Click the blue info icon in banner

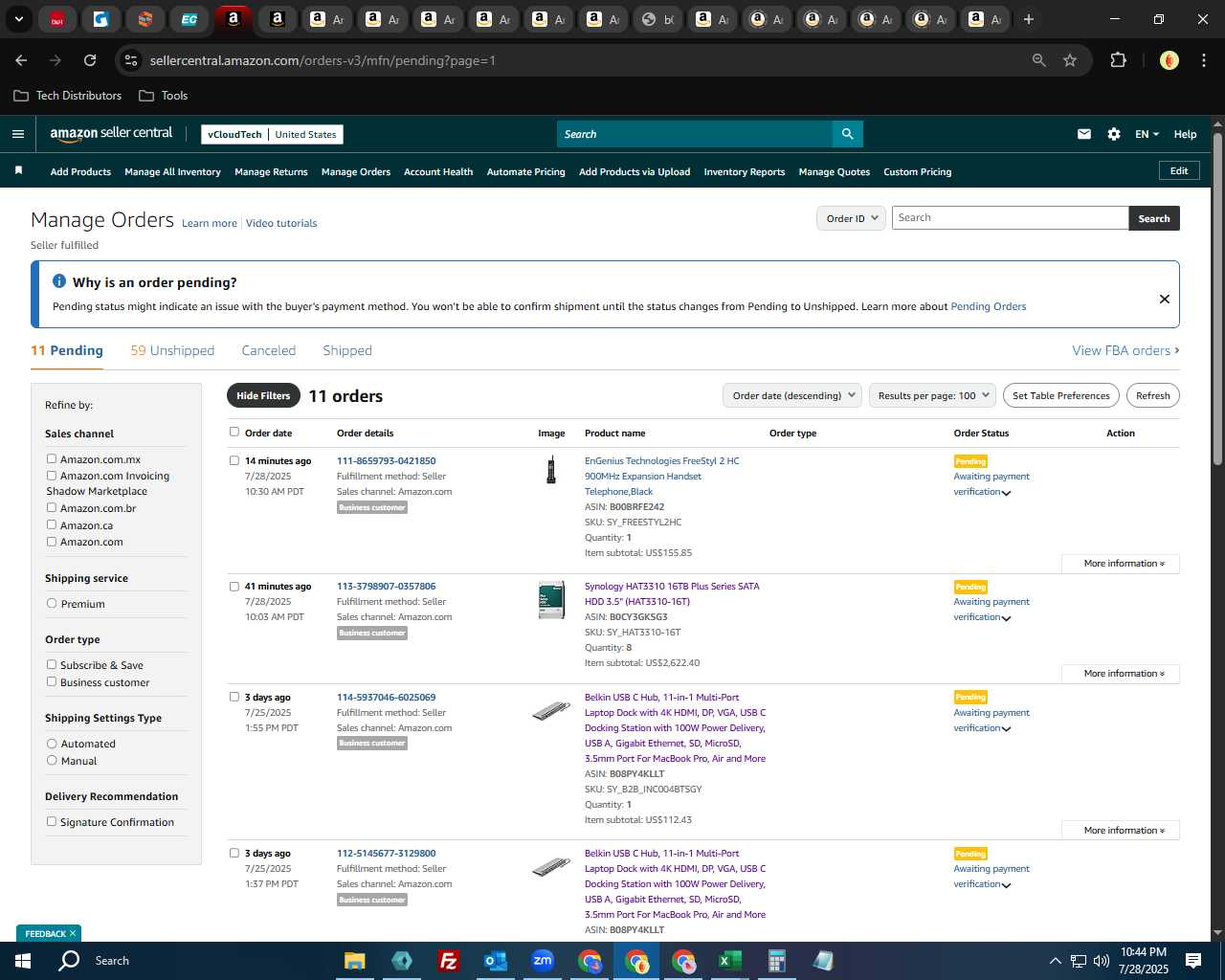point(58,281)
